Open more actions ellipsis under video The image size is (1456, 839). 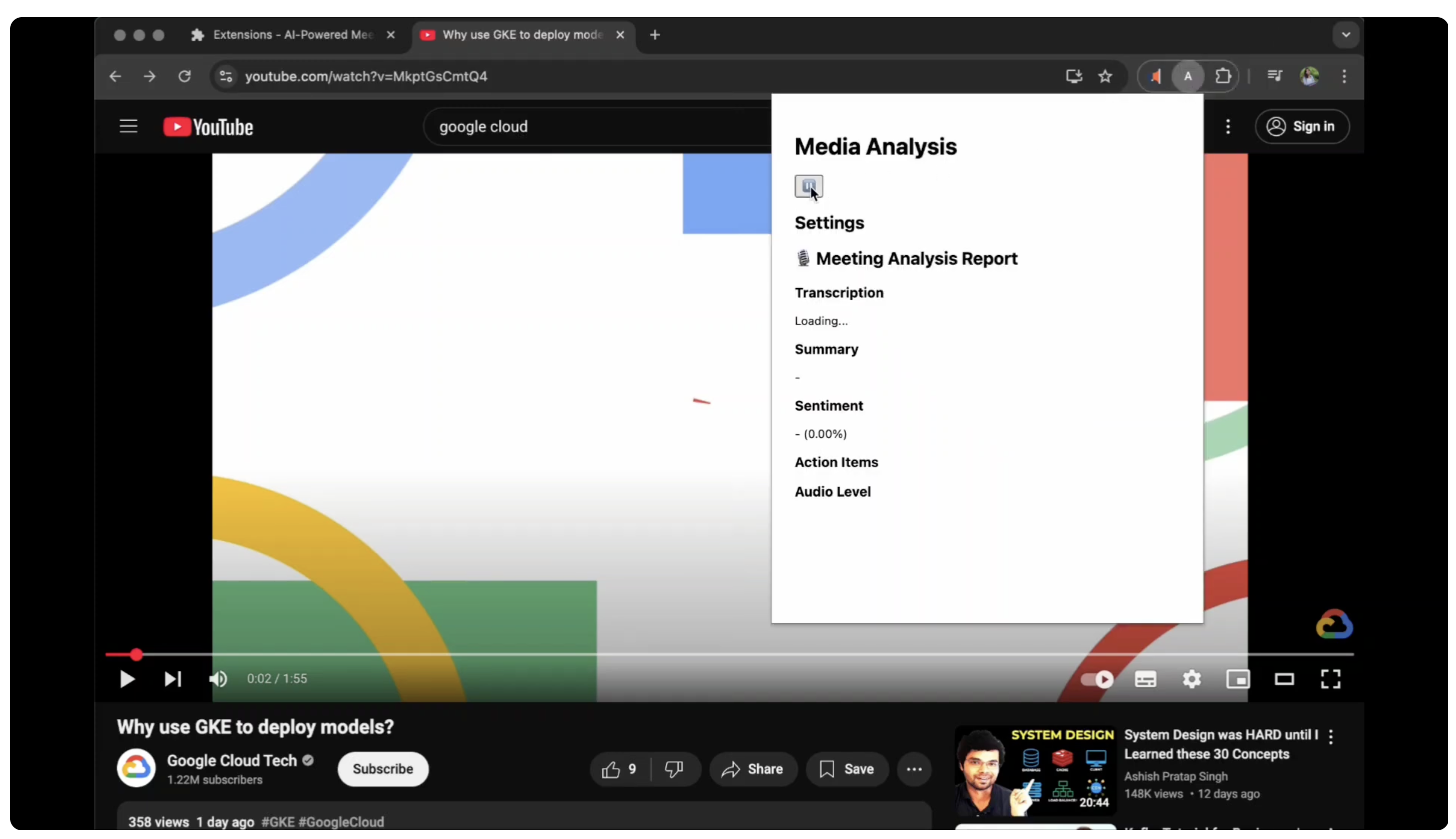point(914,769)
